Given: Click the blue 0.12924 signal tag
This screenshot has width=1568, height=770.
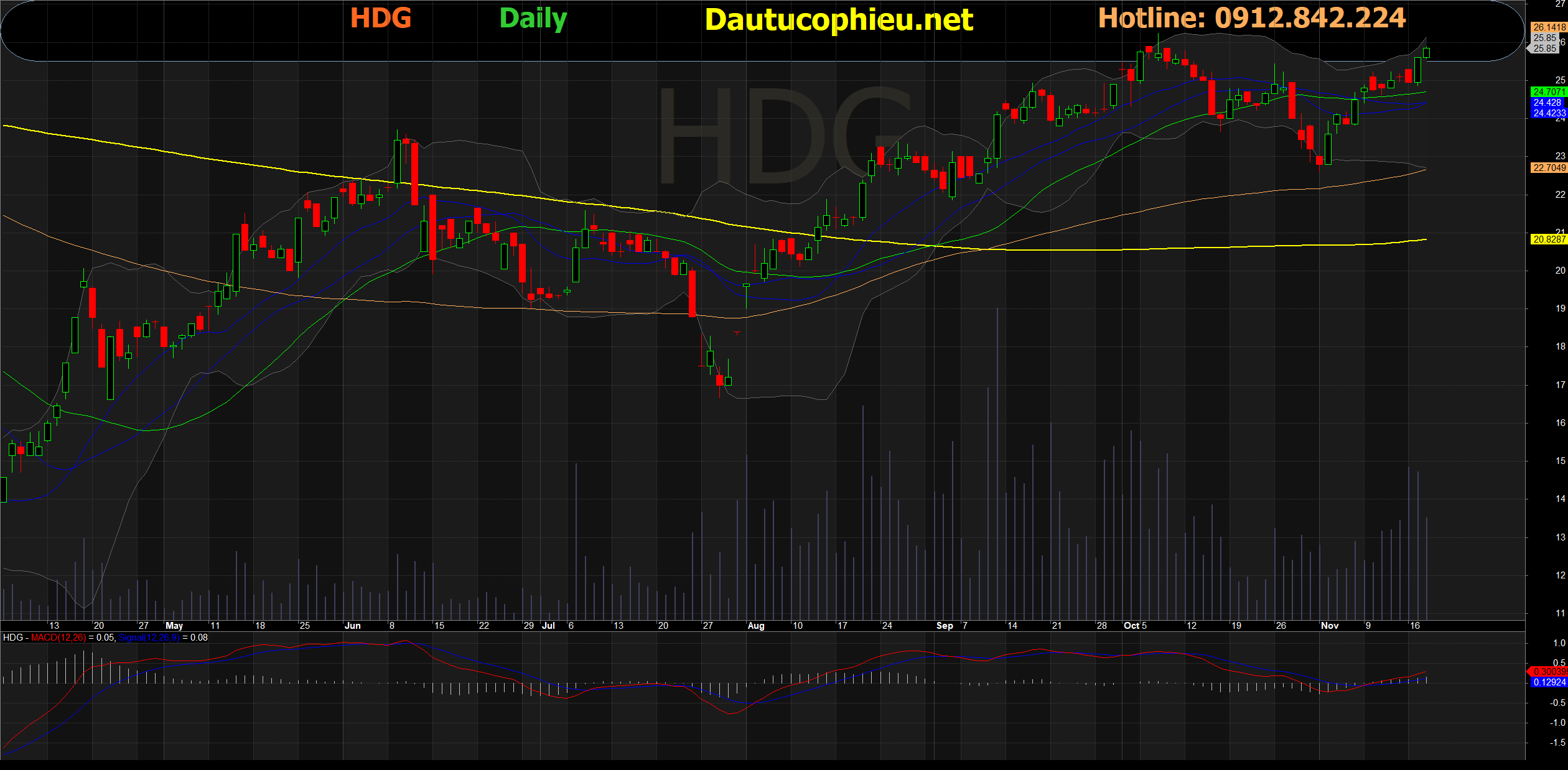Looking at the screenshot, I should pyautogui.click(x=1548, y=682).
